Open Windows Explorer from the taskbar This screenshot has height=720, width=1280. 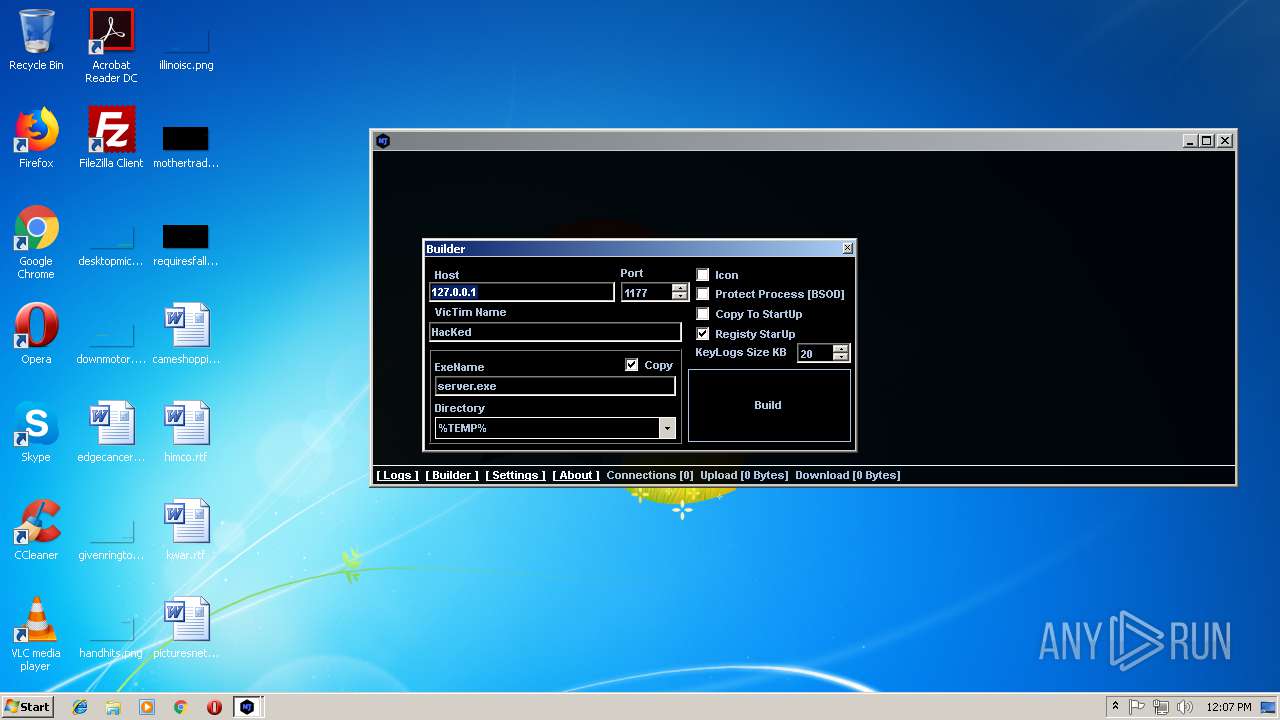[113, 707]
